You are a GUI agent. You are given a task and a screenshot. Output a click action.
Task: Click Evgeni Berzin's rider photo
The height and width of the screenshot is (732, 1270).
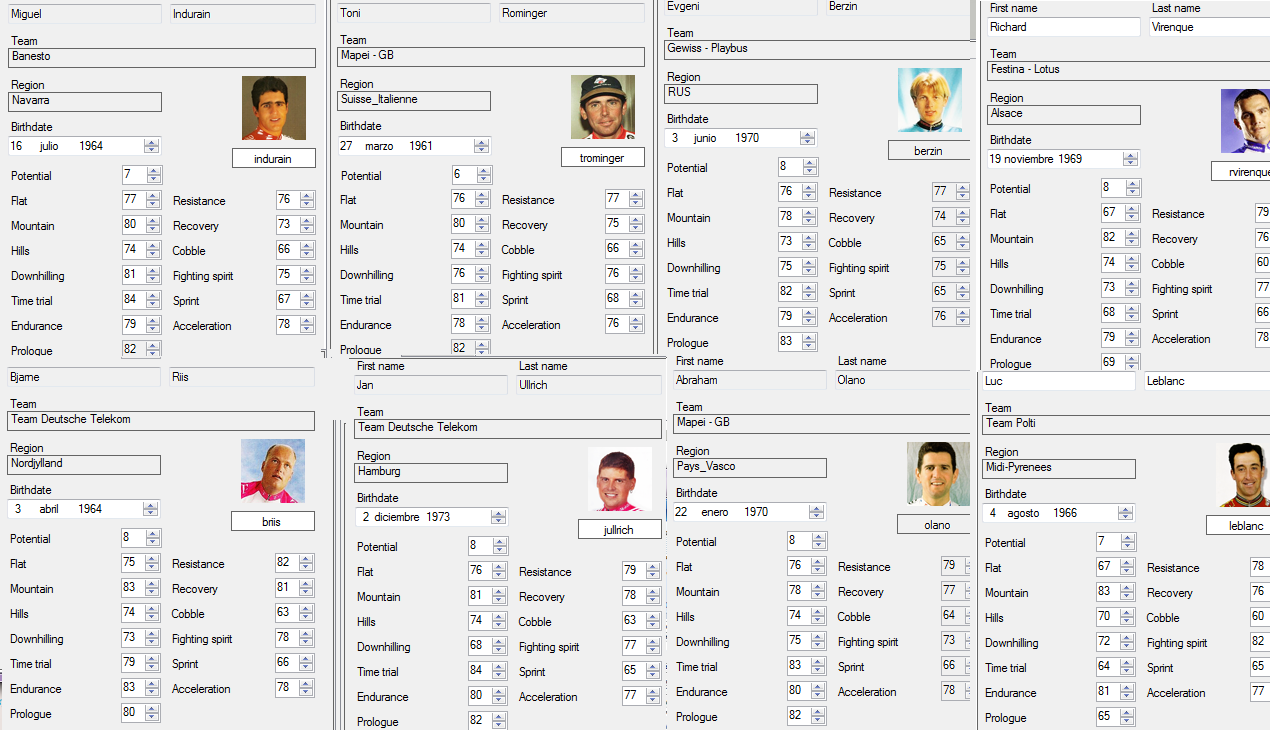929,100
